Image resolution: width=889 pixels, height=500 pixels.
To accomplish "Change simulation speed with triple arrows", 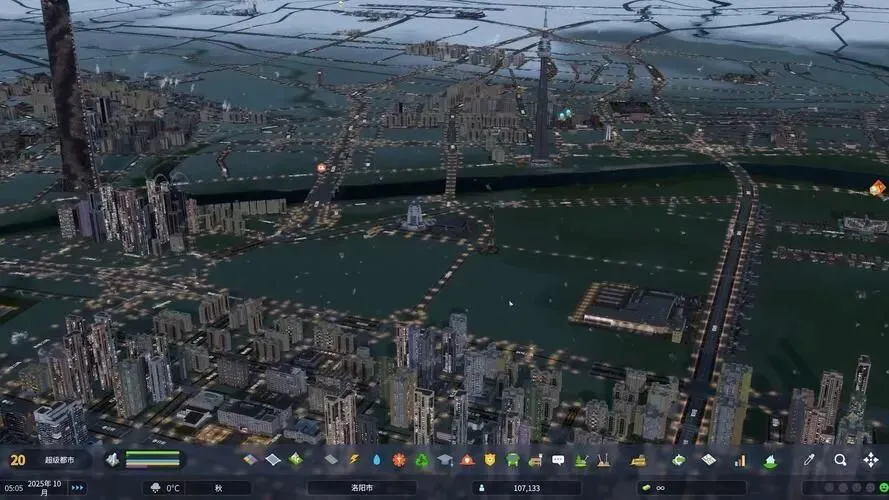I will 77,488.
